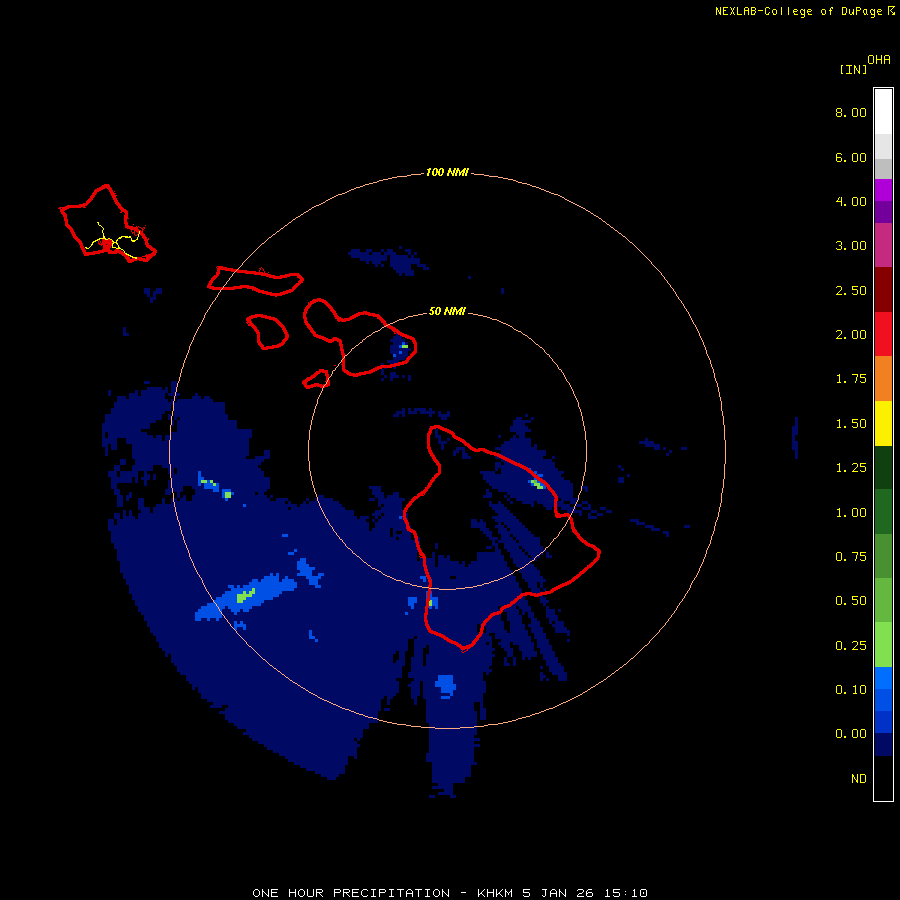This screenshot has height=900, width=900.
Task: Click the ND legend label
Action: click(x=859, y=779)
